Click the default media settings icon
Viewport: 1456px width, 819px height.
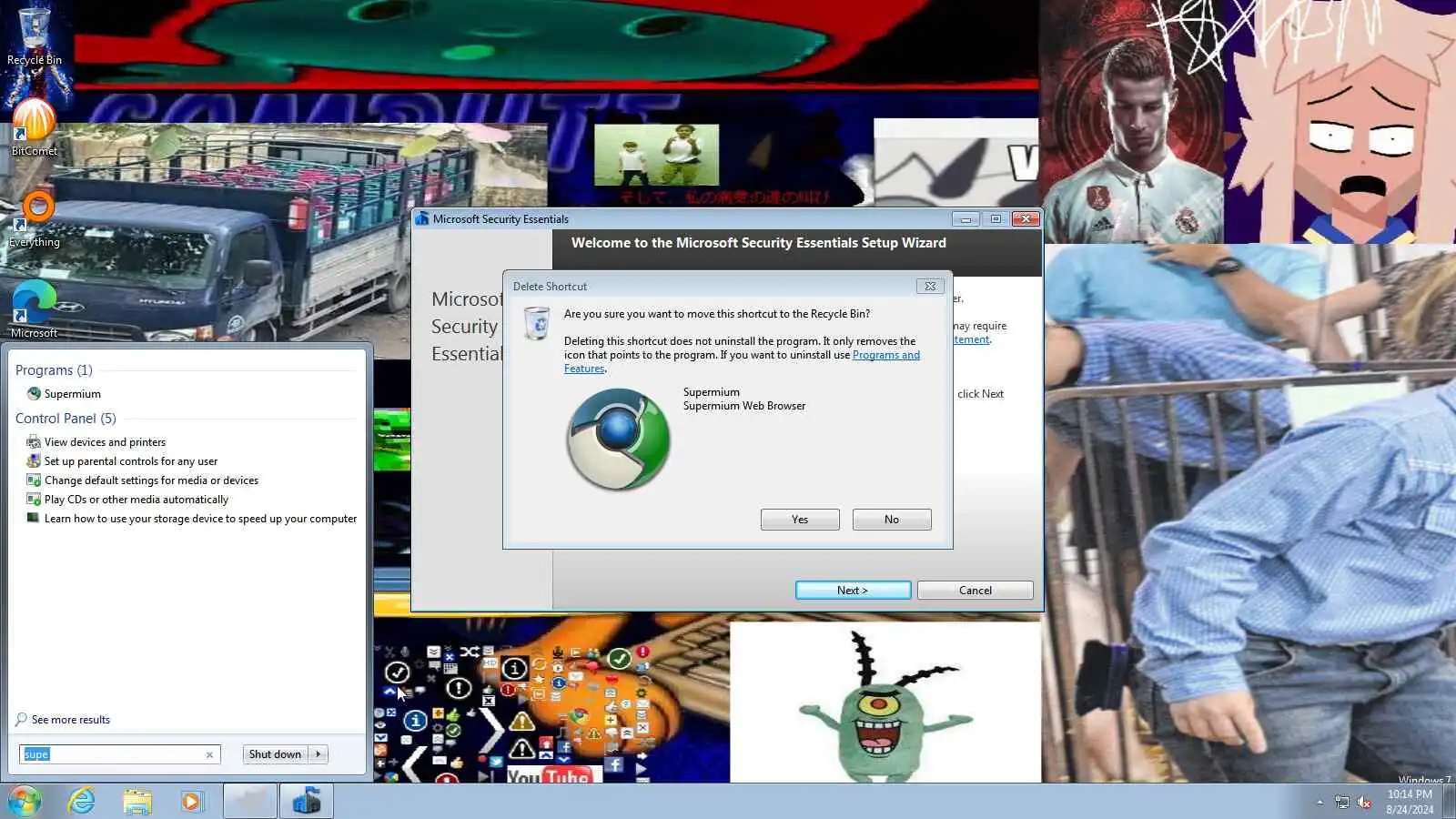(x=34, y=480)
